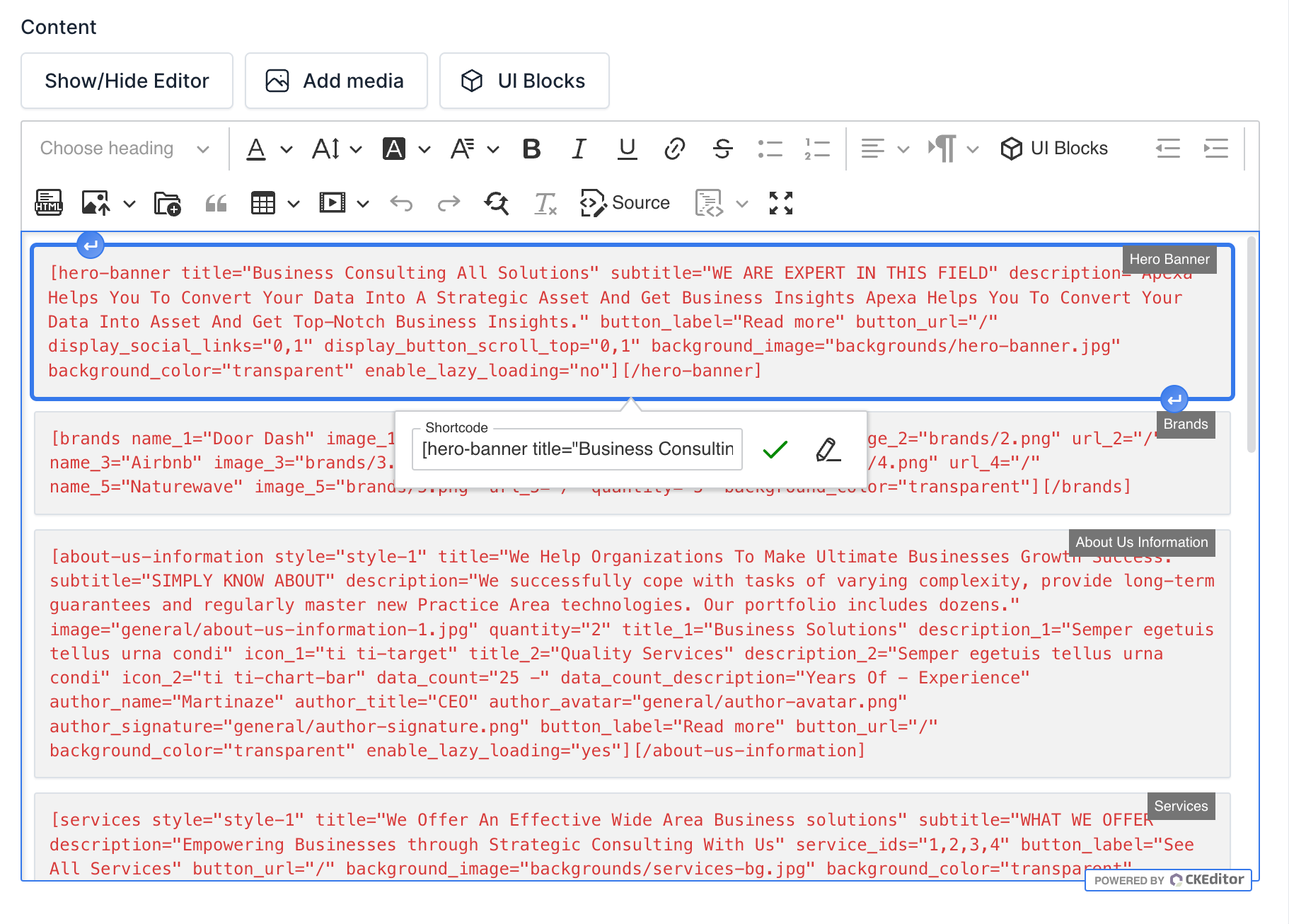Toggle strikethrough formatting

click(x=722, y=149)
